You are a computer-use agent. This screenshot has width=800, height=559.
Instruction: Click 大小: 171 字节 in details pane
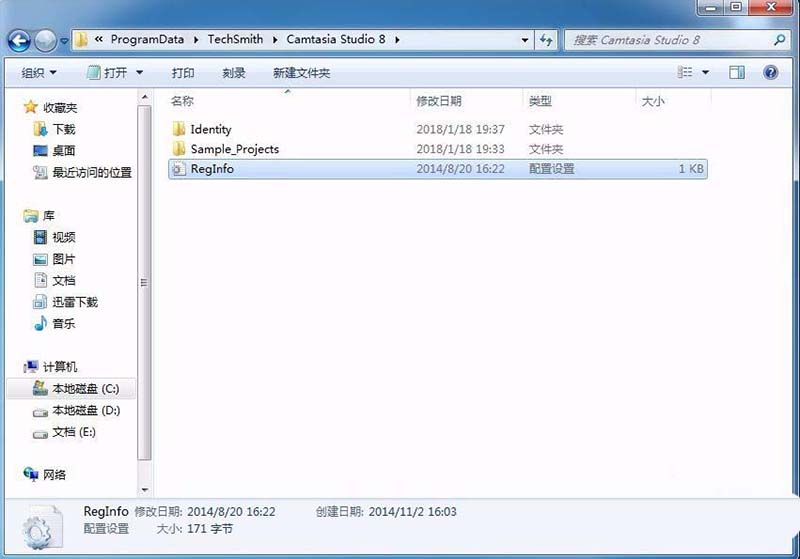pos(194,529)
